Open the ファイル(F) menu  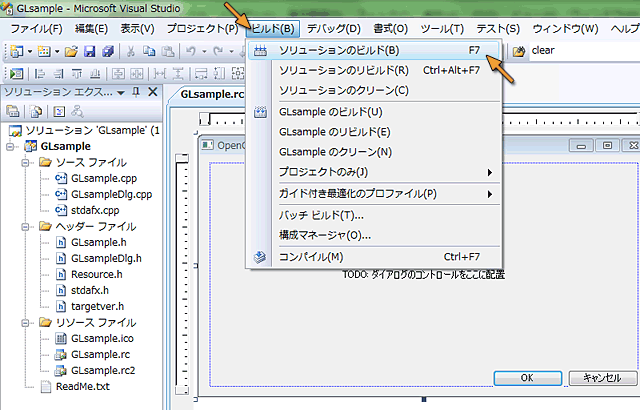point(36,29)
